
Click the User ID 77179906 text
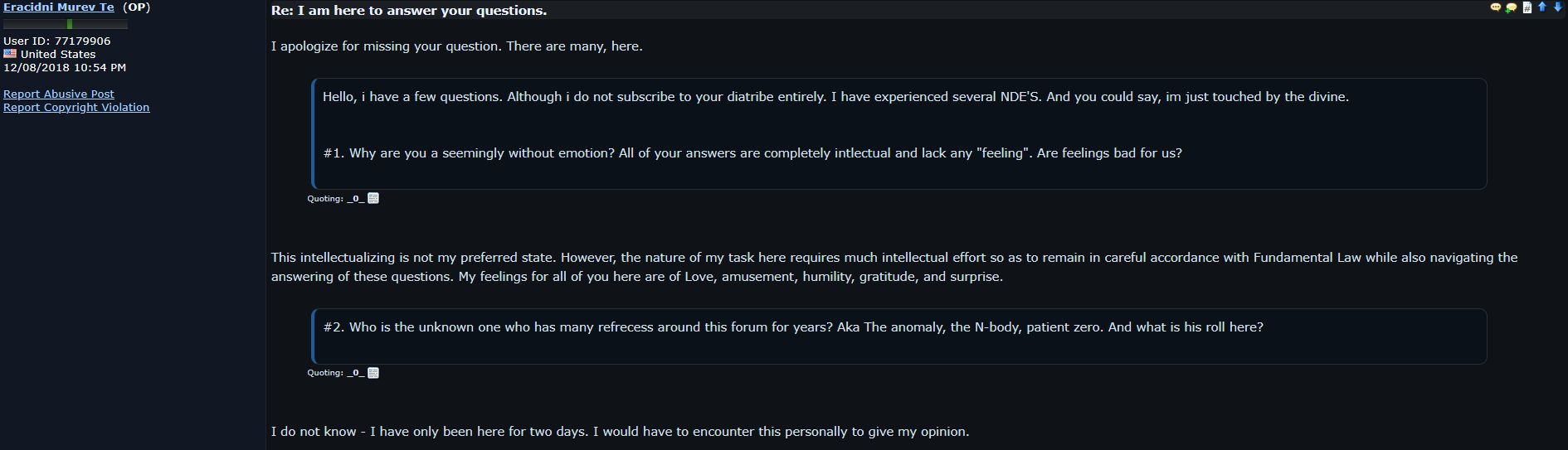(x=57, y=41)
